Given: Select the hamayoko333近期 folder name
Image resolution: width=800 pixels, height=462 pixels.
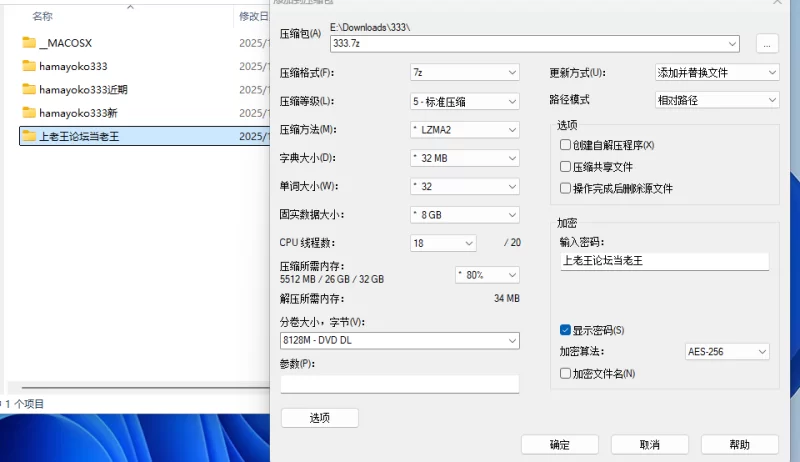Looking at the screenshot, I should 83,90.
